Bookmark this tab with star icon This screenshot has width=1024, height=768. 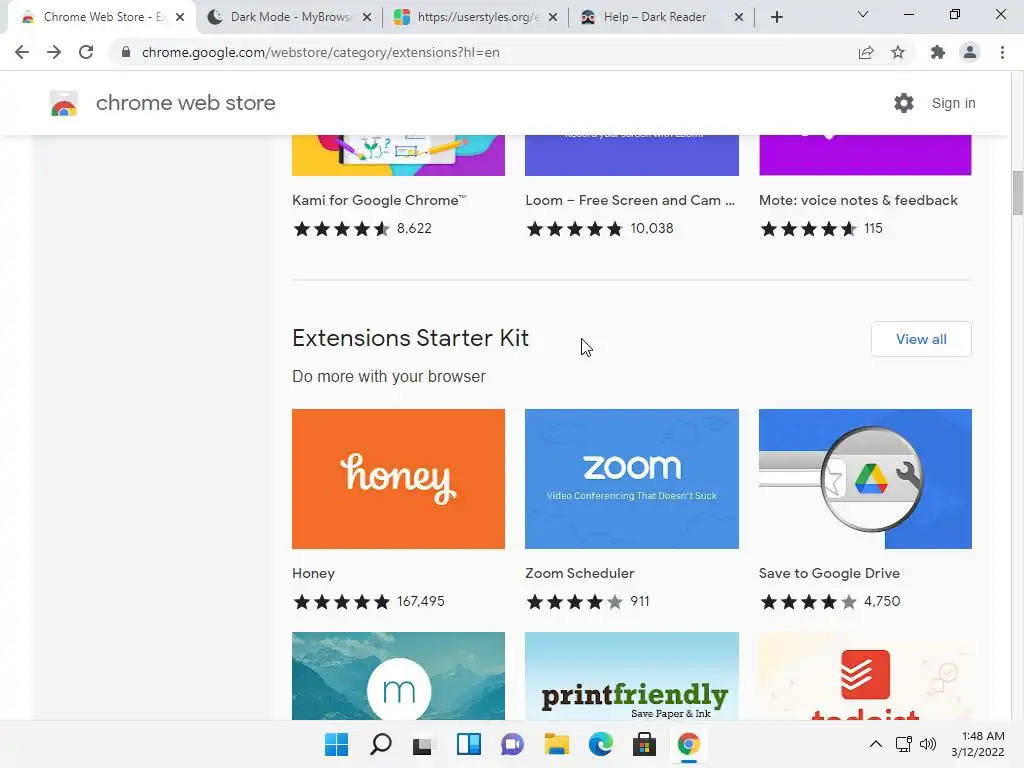[x=898, y=52]
